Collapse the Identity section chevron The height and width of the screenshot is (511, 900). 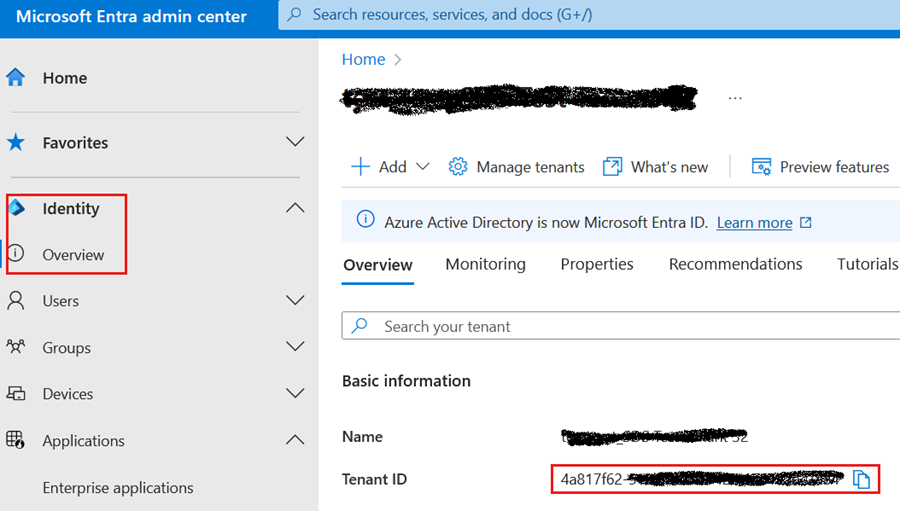click(295, 208)
